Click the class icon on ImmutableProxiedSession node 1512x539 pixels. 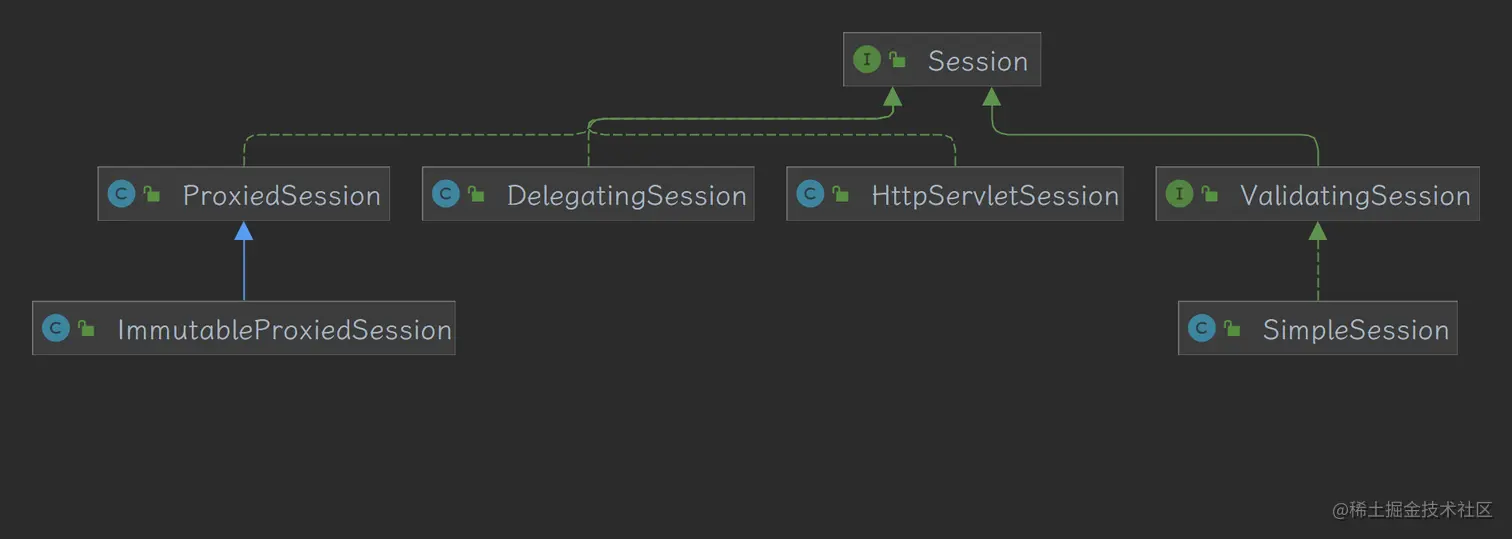point(56,328)
